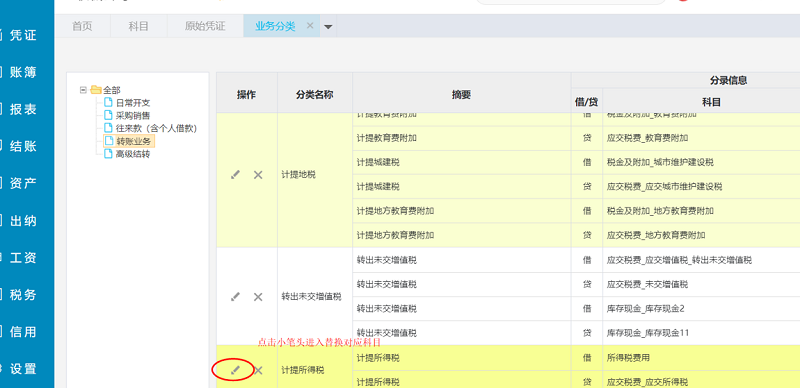
Task: Edit the 计提地税 category with pencil icon
Action: [x=235, y=175]
